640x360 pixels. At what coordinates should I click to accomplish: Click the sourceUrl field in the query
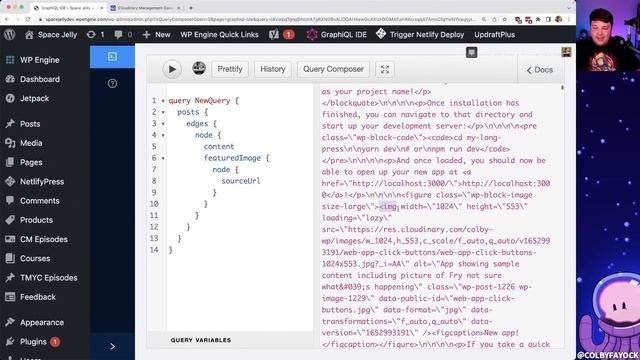coord(240,181)
